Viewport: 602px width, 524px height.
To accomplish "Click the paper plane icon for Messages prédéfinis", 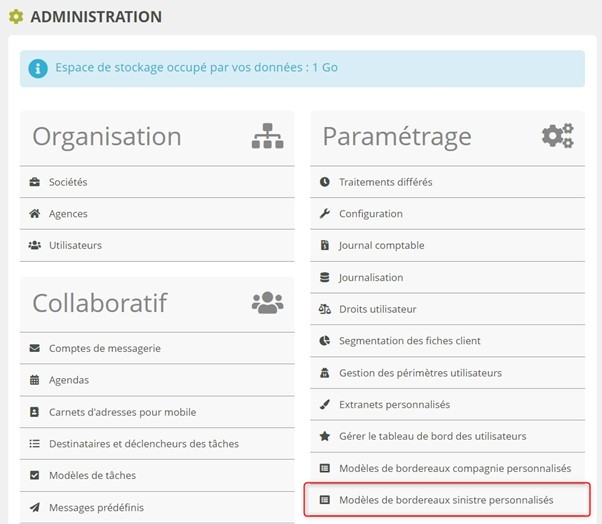I will [x=35, y=507].
